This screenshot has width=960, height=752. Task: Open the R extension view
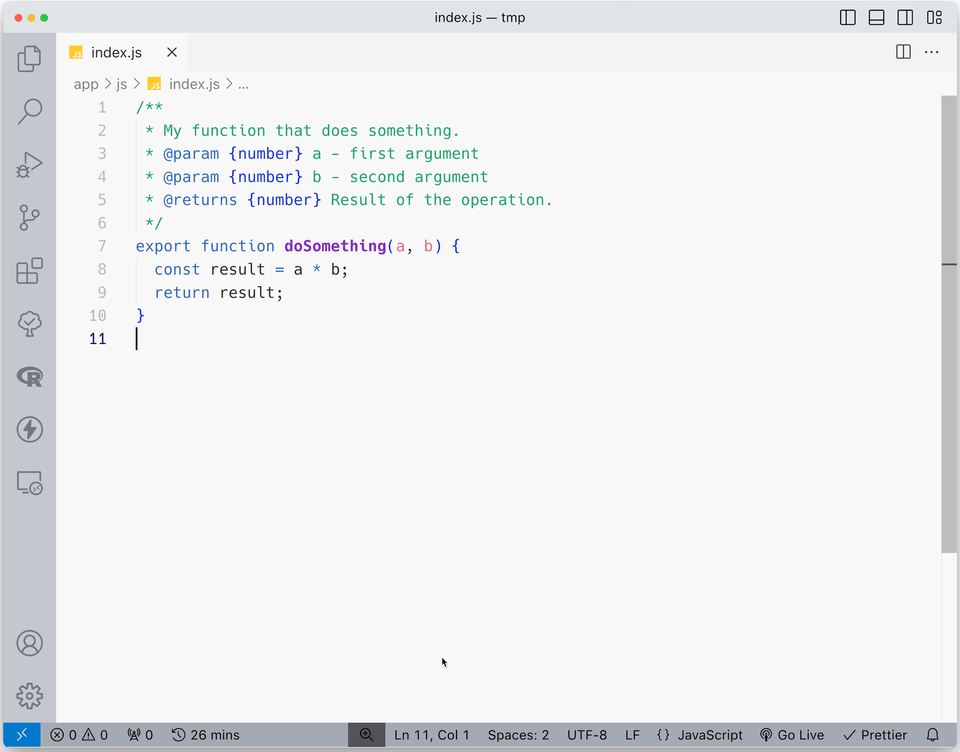(29, 377)
